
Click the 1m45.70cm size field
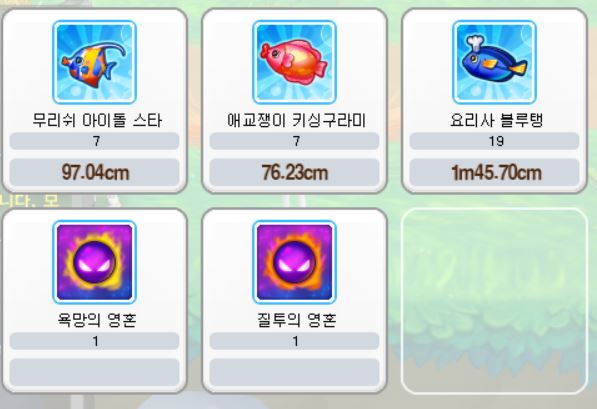pyautogui.click(x=494, y=173)
